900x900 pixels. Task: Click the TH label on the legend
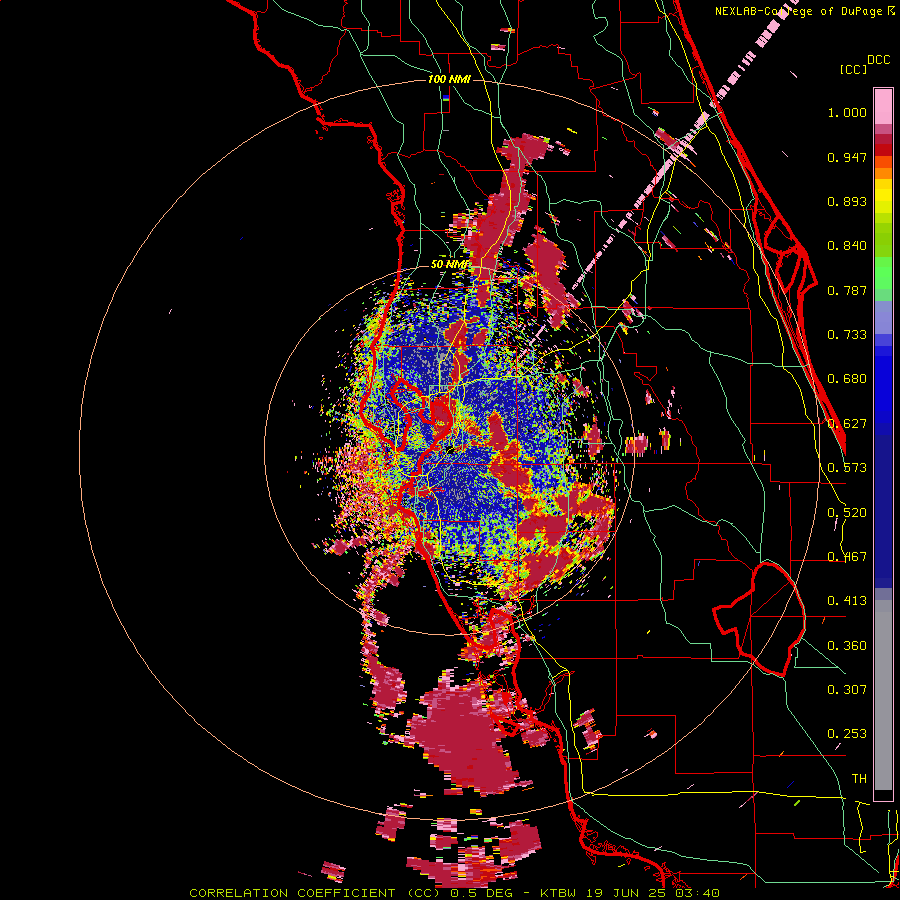(x=859, y=779)
